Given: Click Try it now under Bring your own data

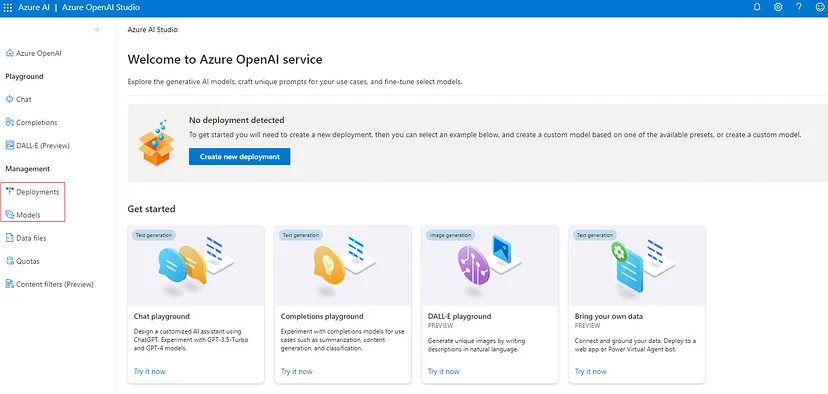Looking at the screenshot, I should (590, 371).
